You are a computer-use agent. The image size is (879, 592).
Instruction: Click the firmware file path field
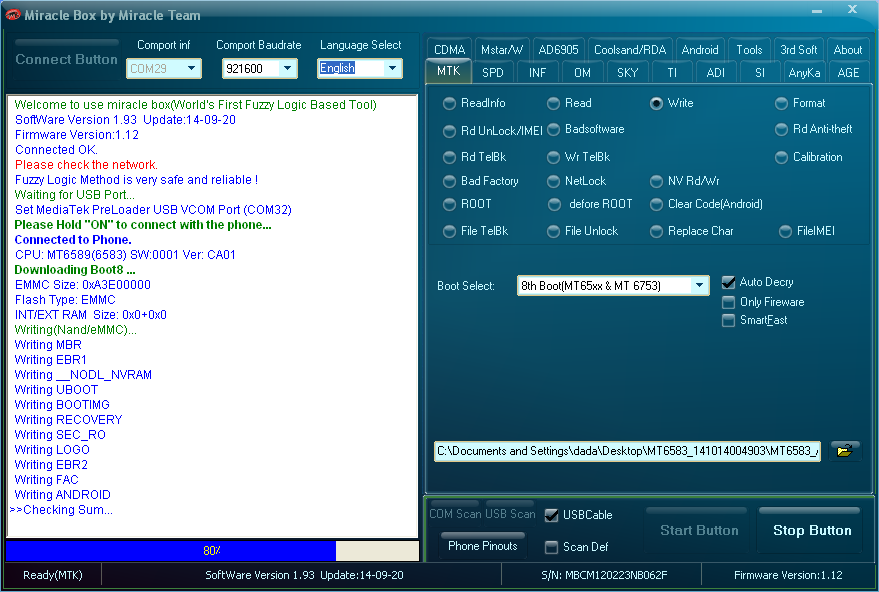(x=627, y=451)
